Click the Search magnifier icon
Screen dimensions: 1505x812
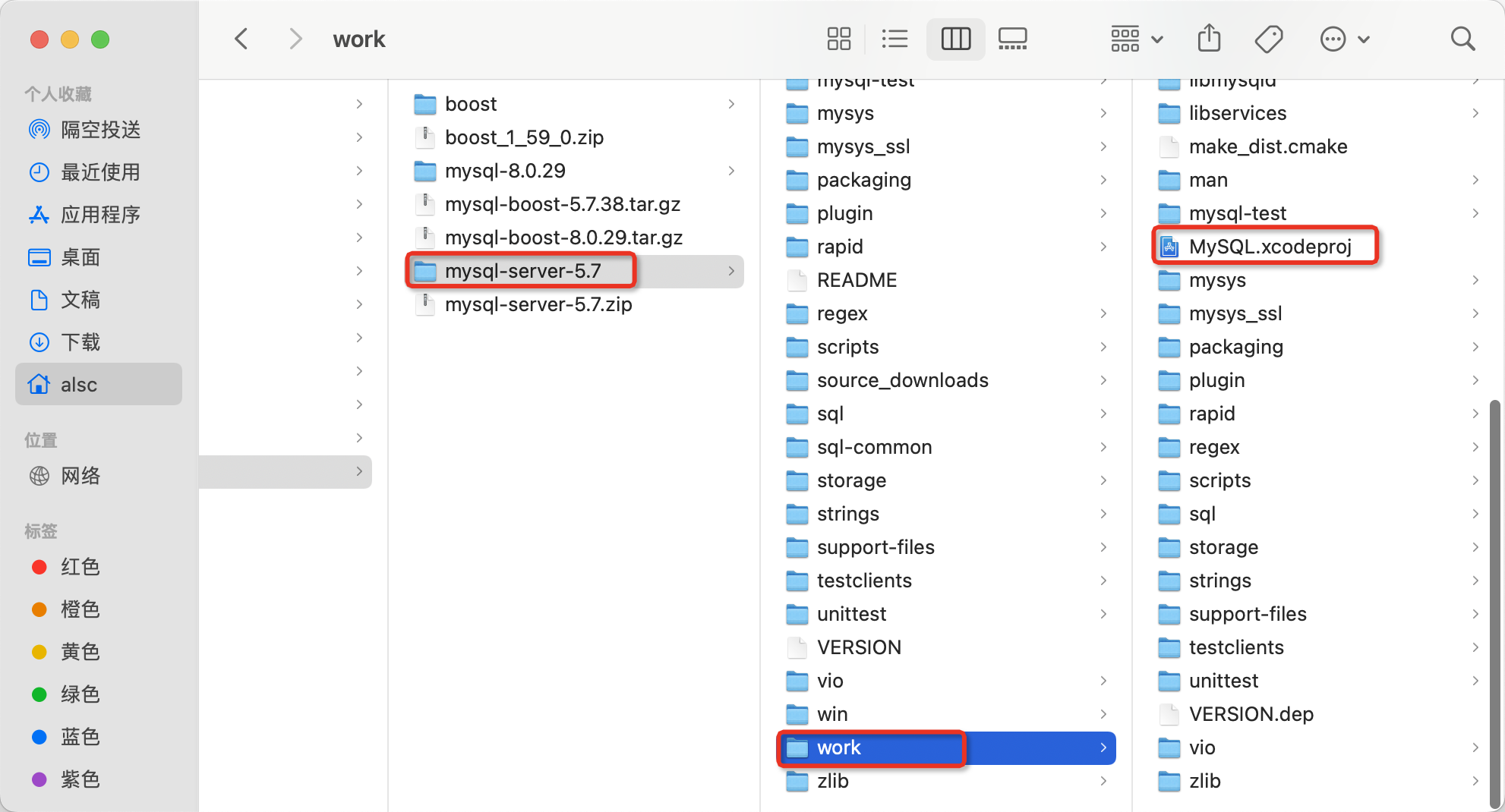(1462, 39)
